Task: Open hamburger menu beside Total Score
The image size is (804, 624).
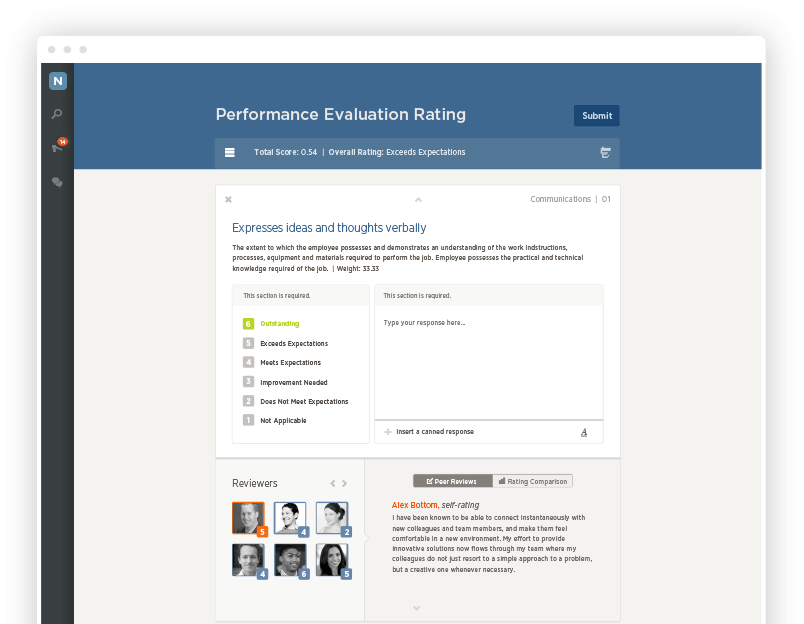Action: tap(230, 152)
